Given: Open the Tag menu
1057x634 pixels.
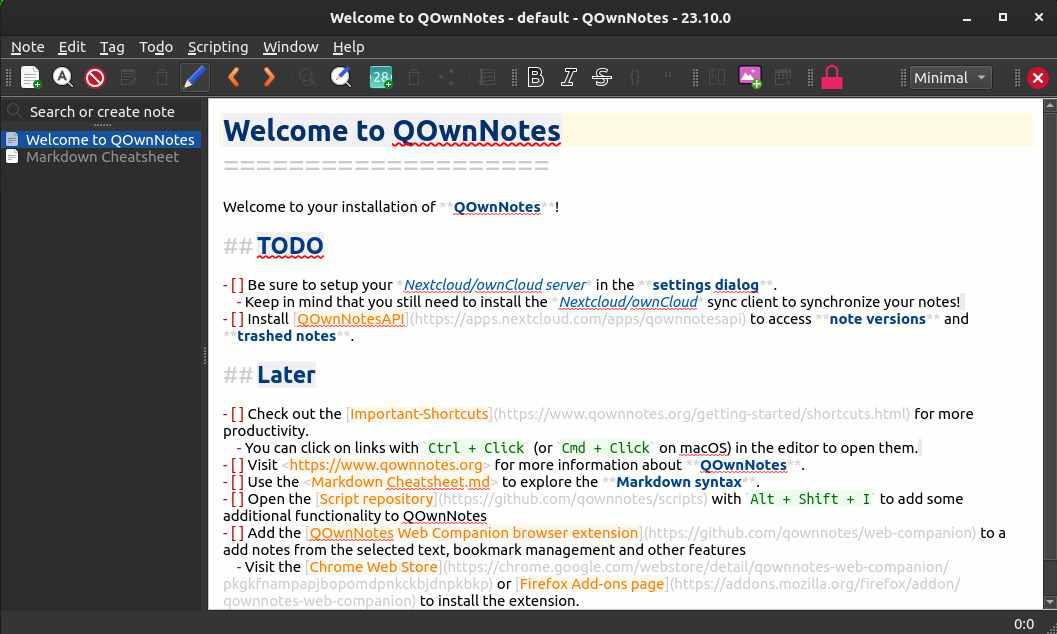Looking at the screenshot, I should point(112,47).
